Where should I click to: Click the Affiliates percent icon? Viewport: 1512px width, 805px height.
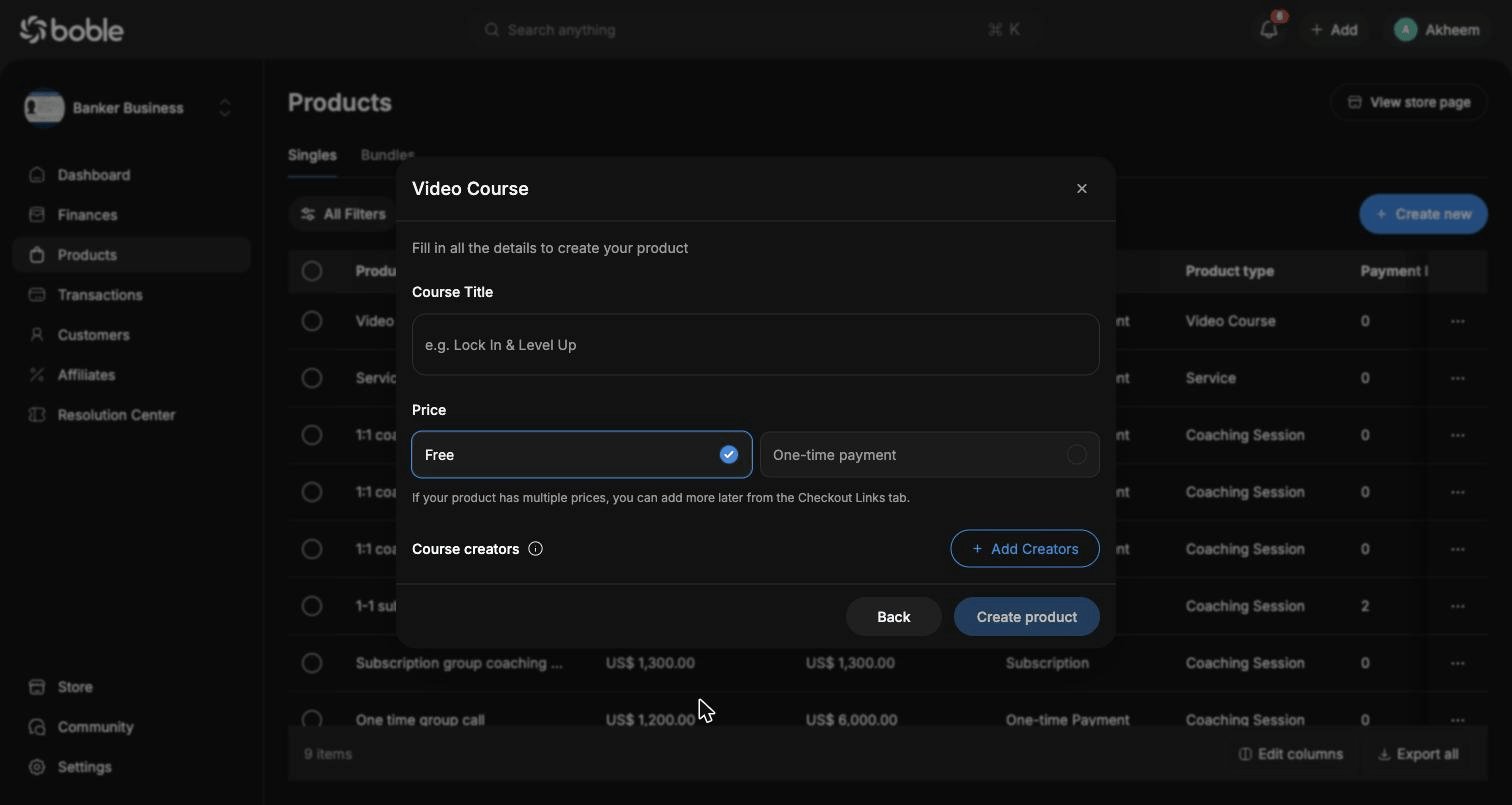click(x=37, y=375)
